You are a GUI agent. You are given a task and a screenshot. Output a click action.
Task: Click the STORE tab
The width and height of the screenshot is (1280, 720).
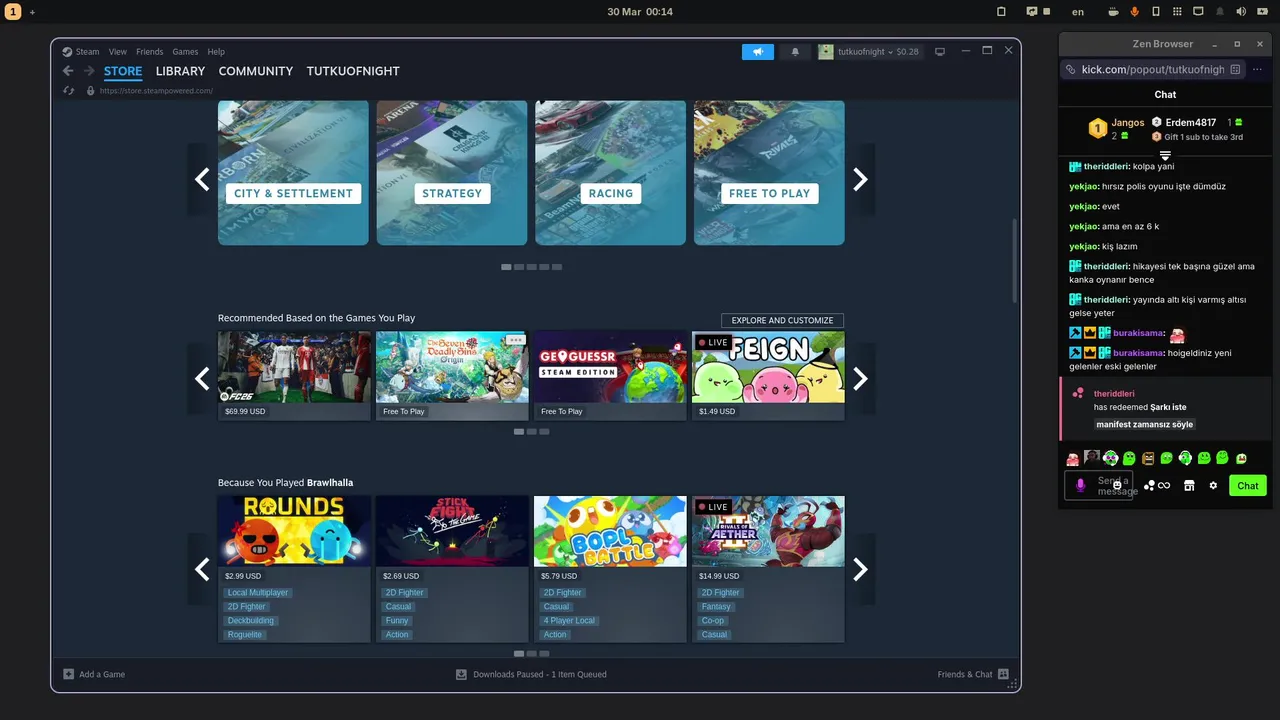coord(123,71)
